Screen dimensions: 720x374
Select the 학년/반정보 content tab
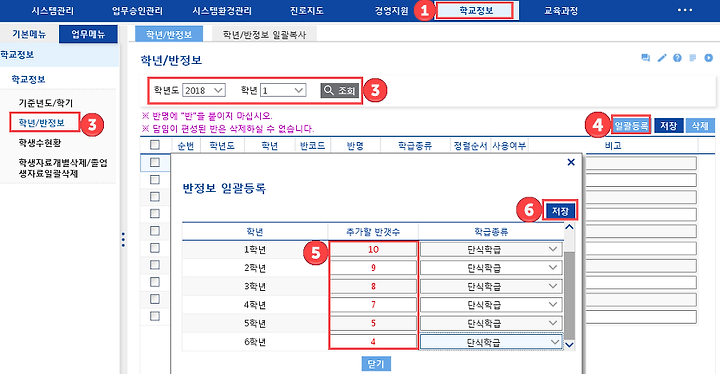click(169, 34)
